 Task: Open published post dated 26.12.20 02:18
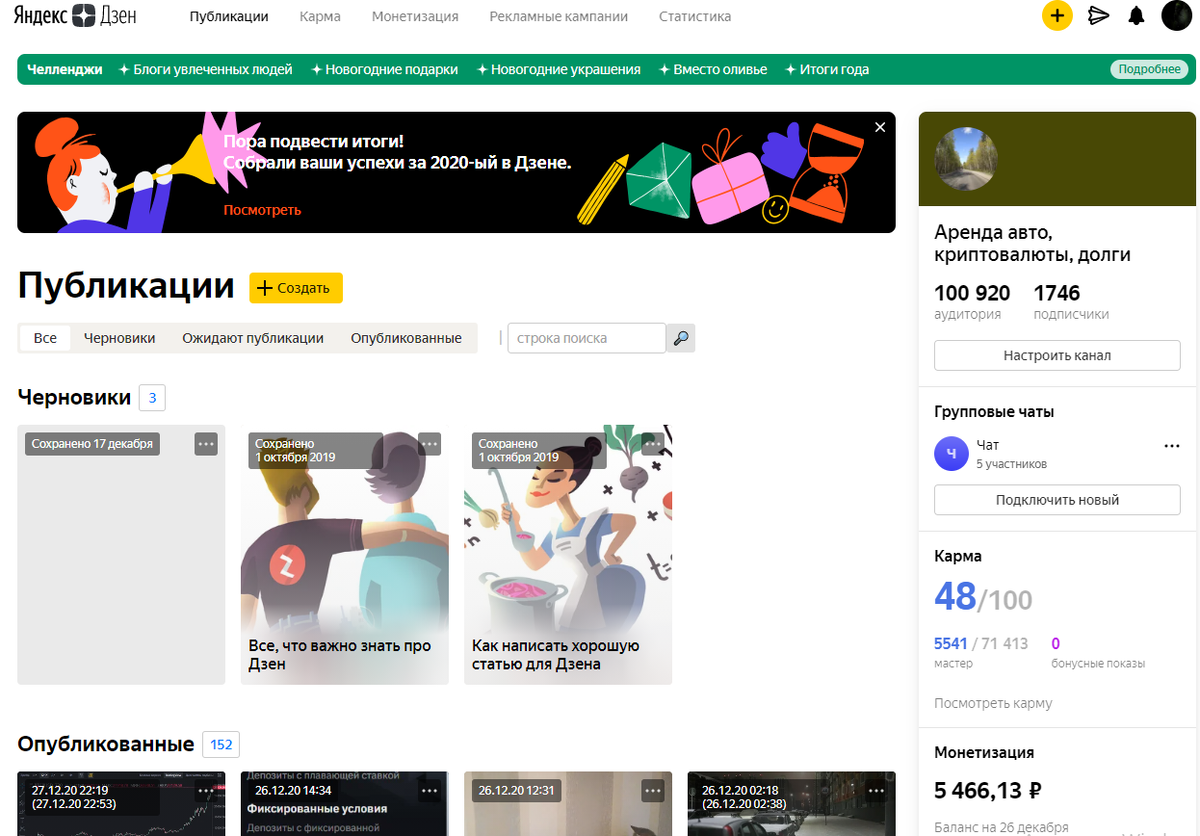pos(792,803)
